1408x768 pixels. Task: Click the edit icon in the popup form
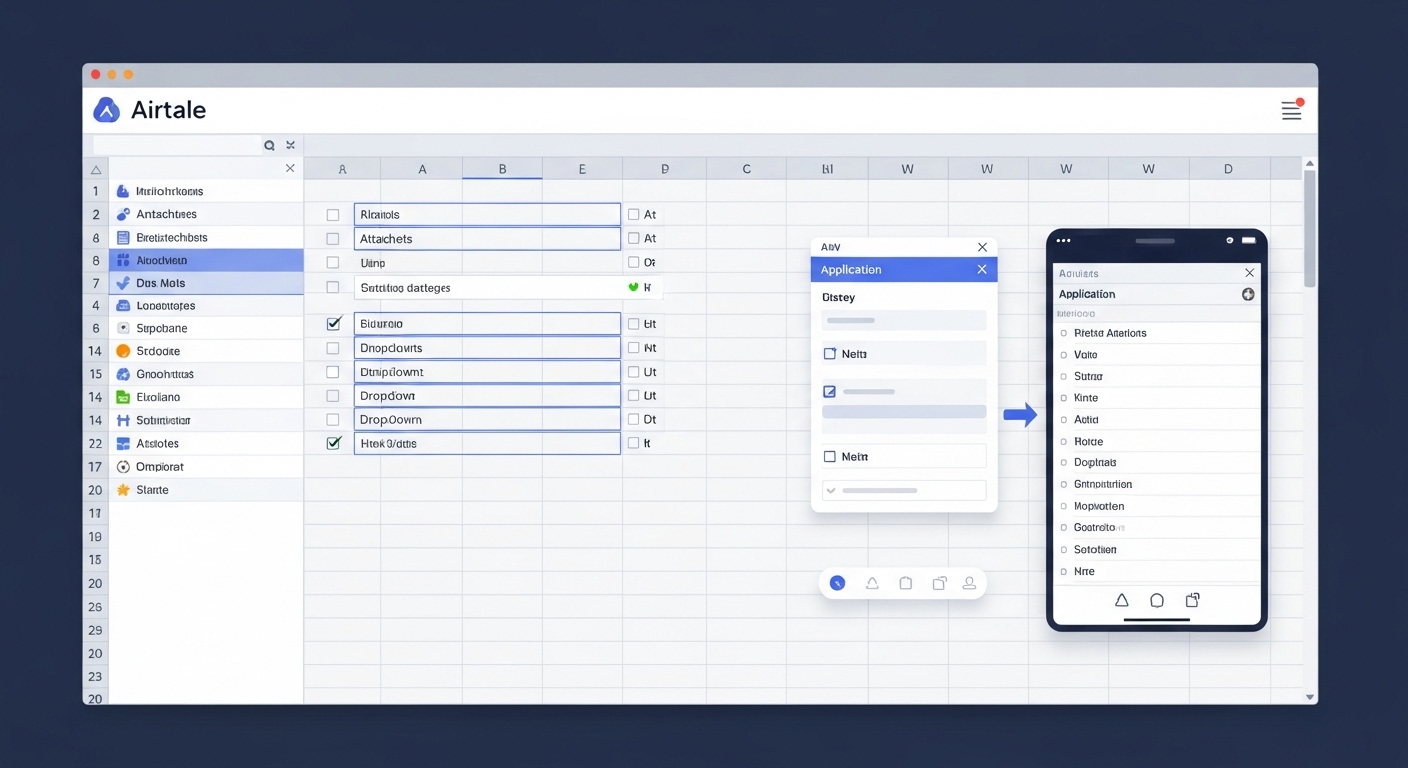tap(829, 392)
